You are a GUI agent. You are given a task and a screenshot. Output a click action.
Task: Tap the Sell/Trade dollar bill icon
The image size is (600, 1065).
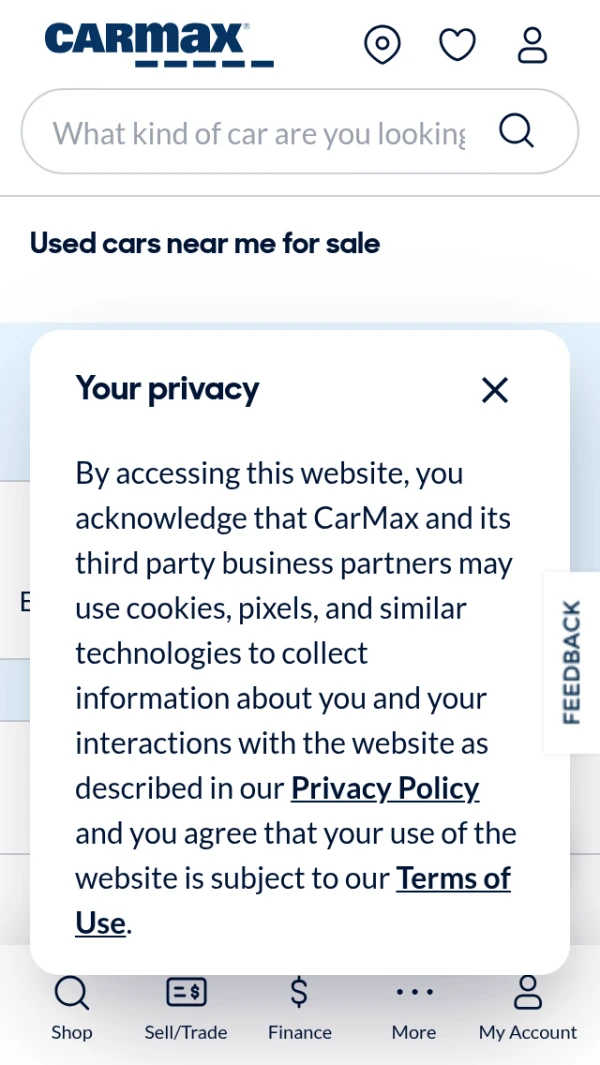pyautogui.click(x=185, y=992)
